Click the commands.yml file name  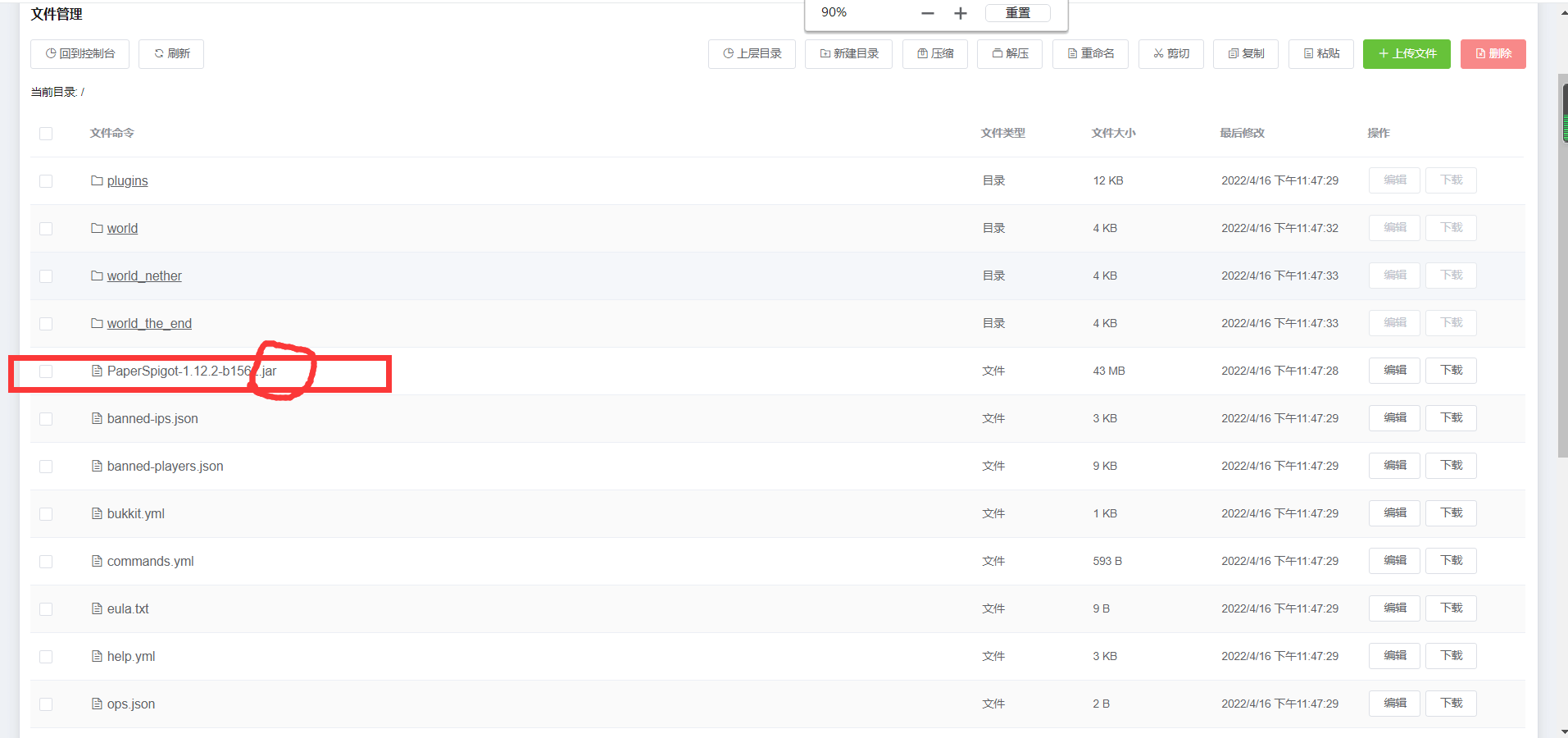pyautogui.click(x=150, y=562)
